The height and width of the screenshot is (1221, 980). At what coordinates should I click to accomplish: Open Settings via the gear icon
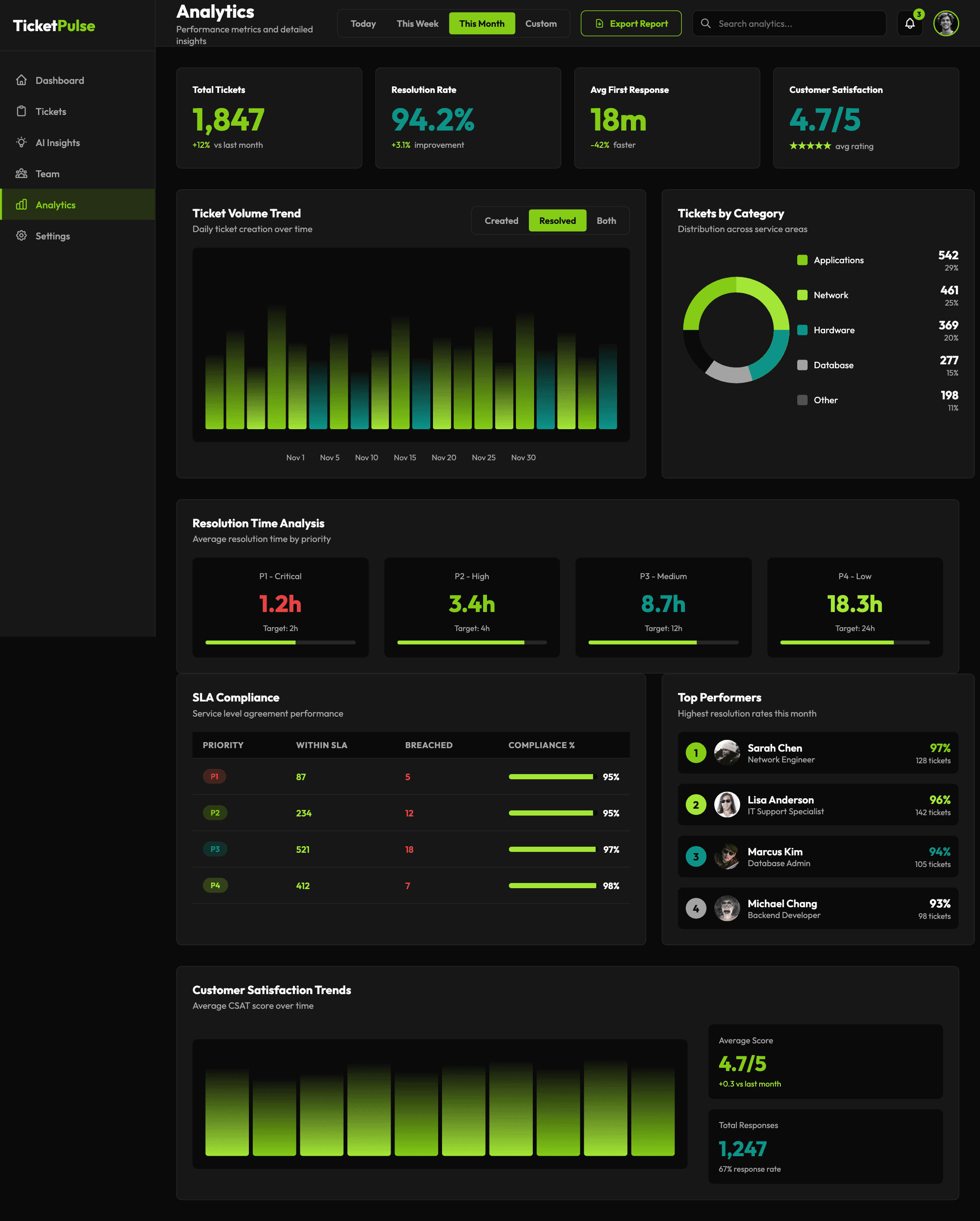point(22,236)
